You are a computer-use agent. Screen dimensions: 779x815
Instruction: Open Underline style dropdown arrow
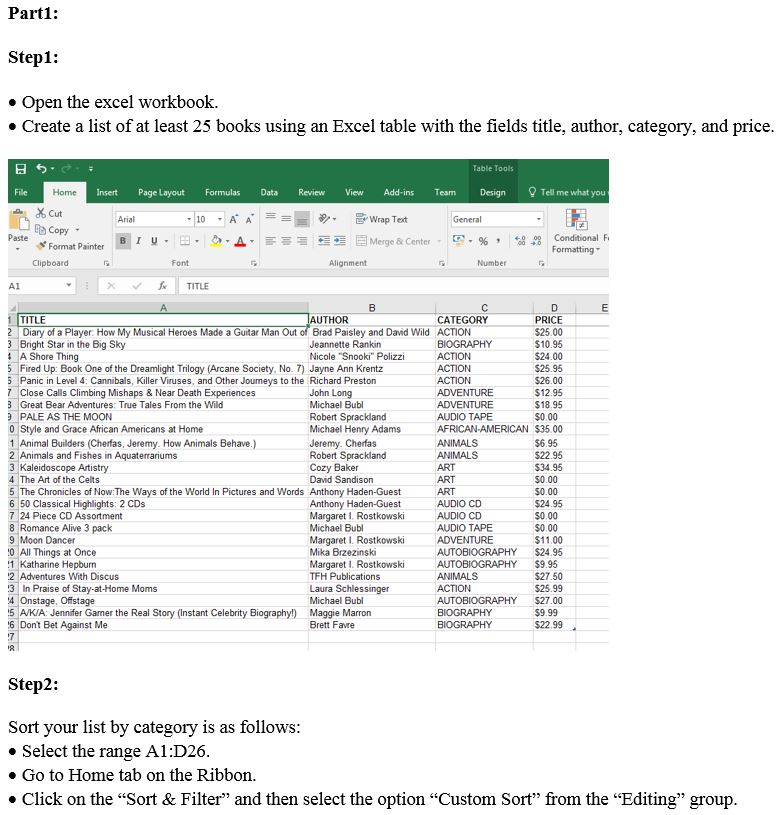click(x=166, y=241)
